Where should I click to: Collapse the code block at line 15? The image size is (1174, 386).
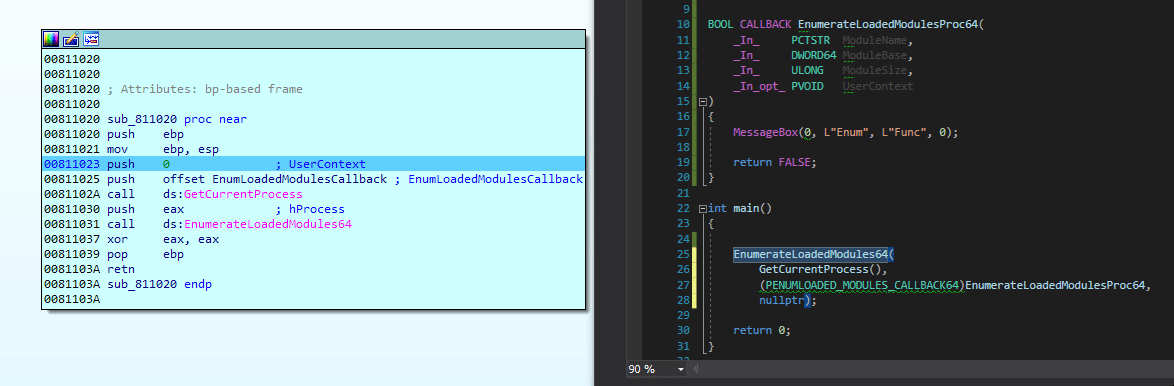(702, 101)
